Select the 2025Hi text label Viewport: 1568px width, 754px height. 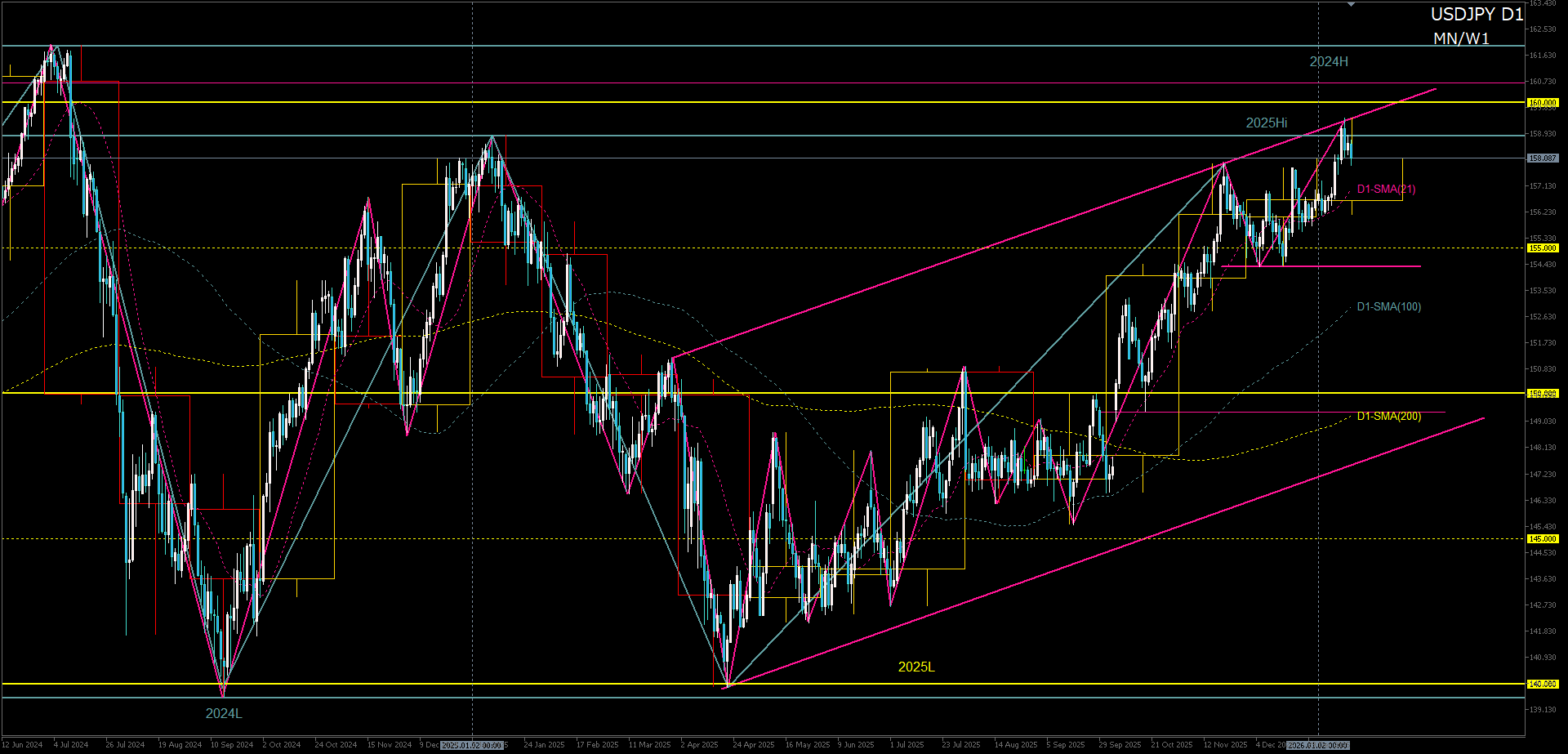click(1266, 123)
